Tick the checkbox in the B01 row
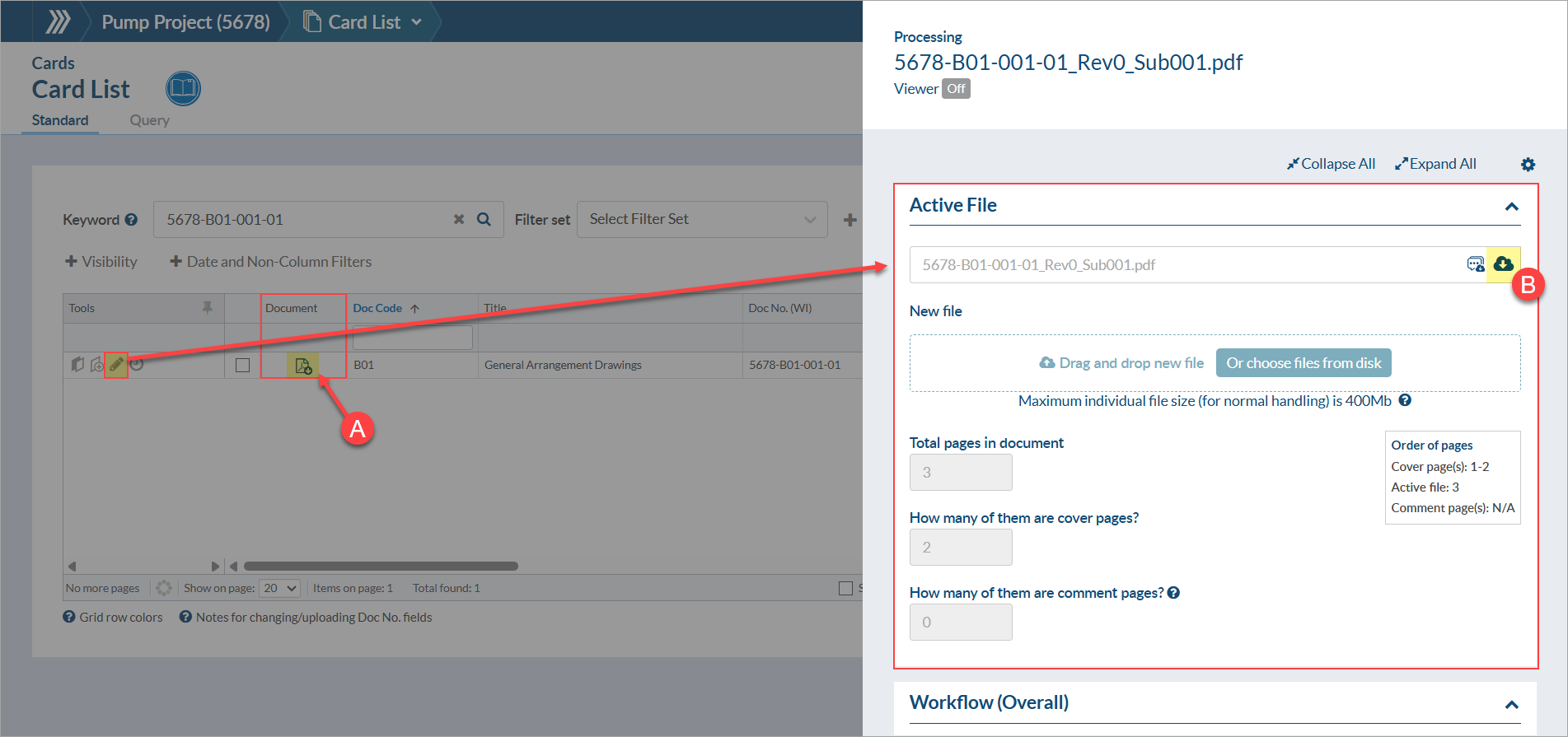Viewport: 1568px width, 737px height. pos(242,365)
